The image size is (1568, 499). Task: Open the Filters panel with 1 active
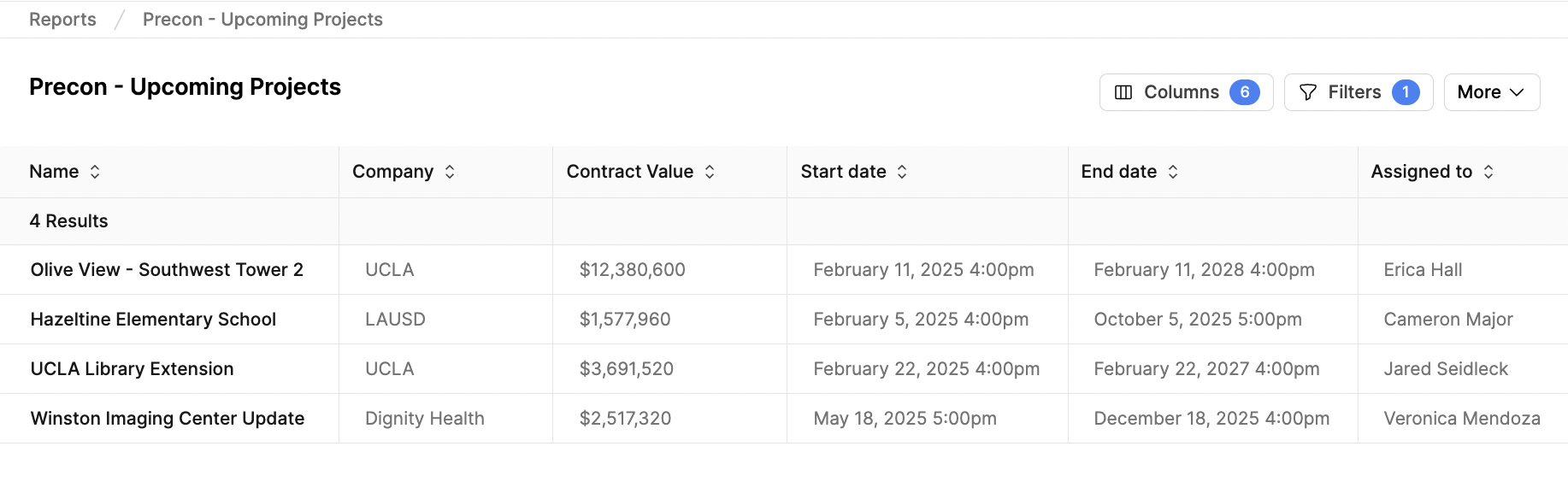1359,92
